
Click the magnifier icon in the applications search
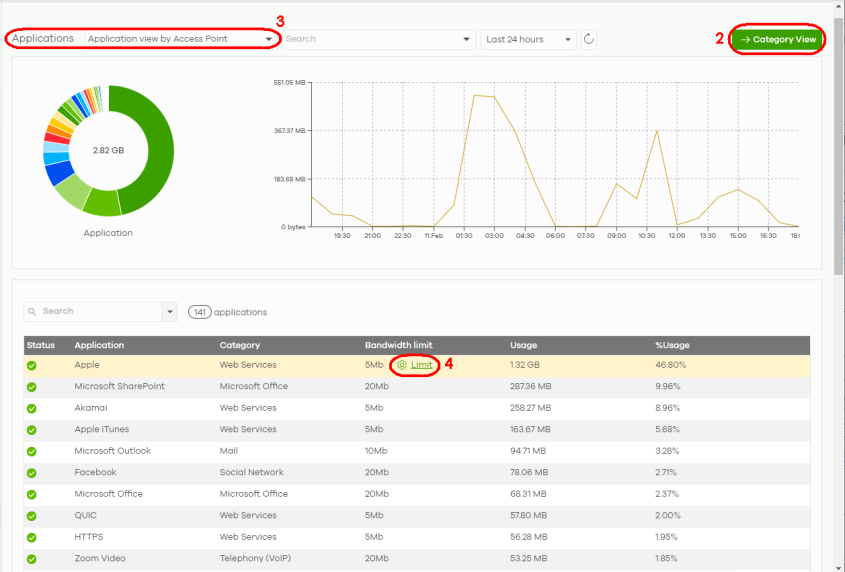tap(33, 312)
